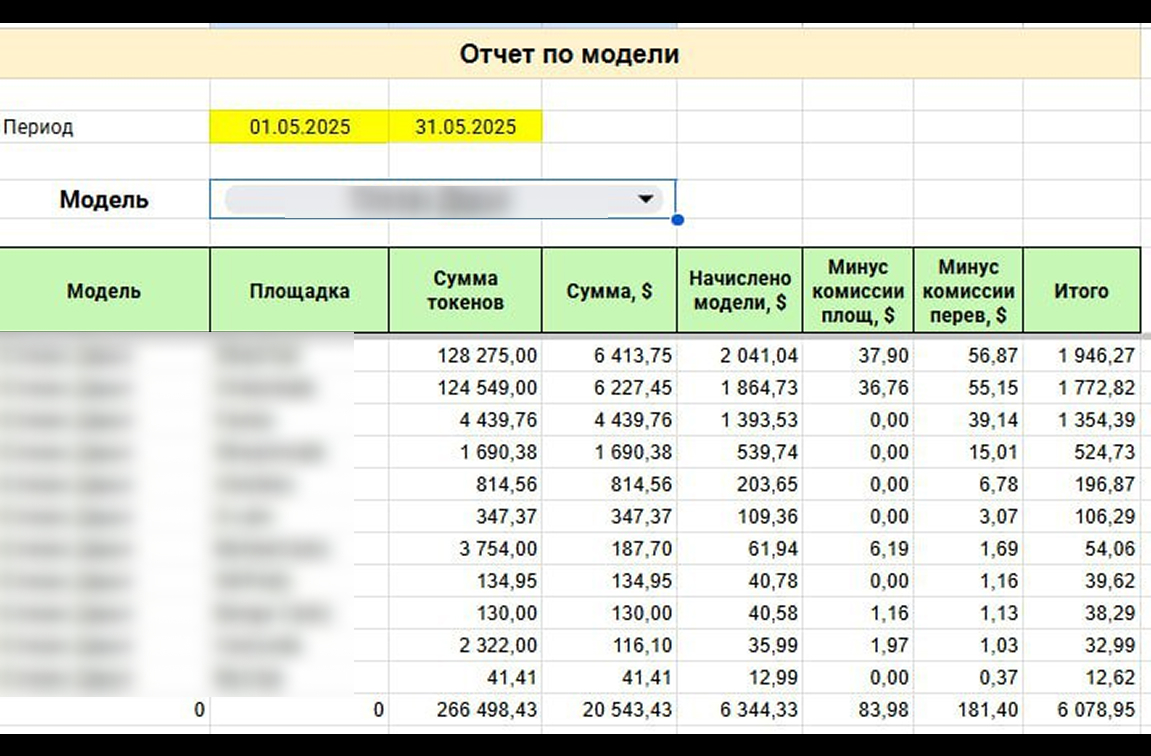Image resolution: width=1151 pixels, height=756 pixels.
Task: Select totals row transfer commission 181,40
Action: 968,710
